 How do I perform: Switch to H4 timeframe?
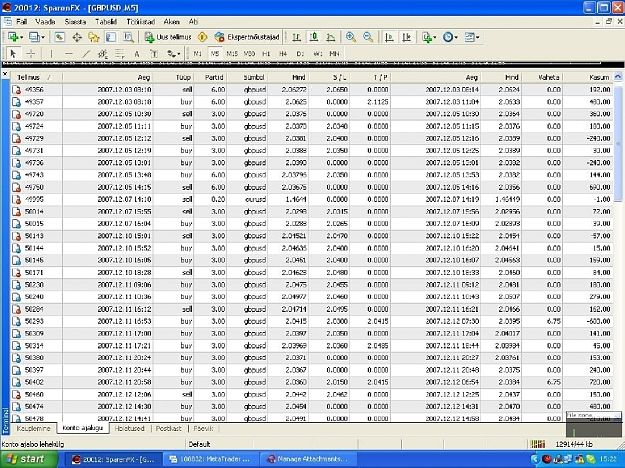[283, 53]
